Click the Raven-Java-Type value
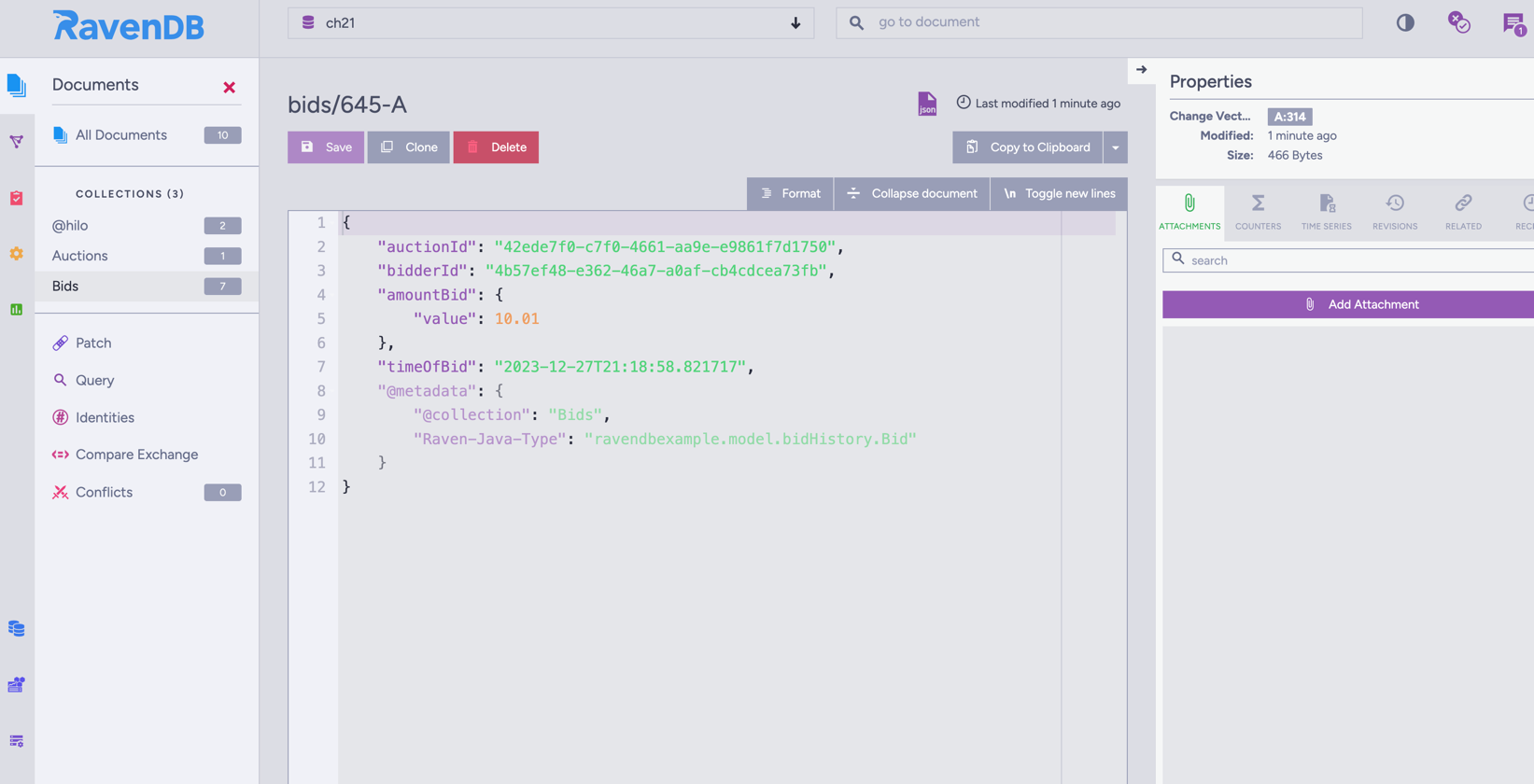This screenshot has height=784, width=1534. pos(751,439)
